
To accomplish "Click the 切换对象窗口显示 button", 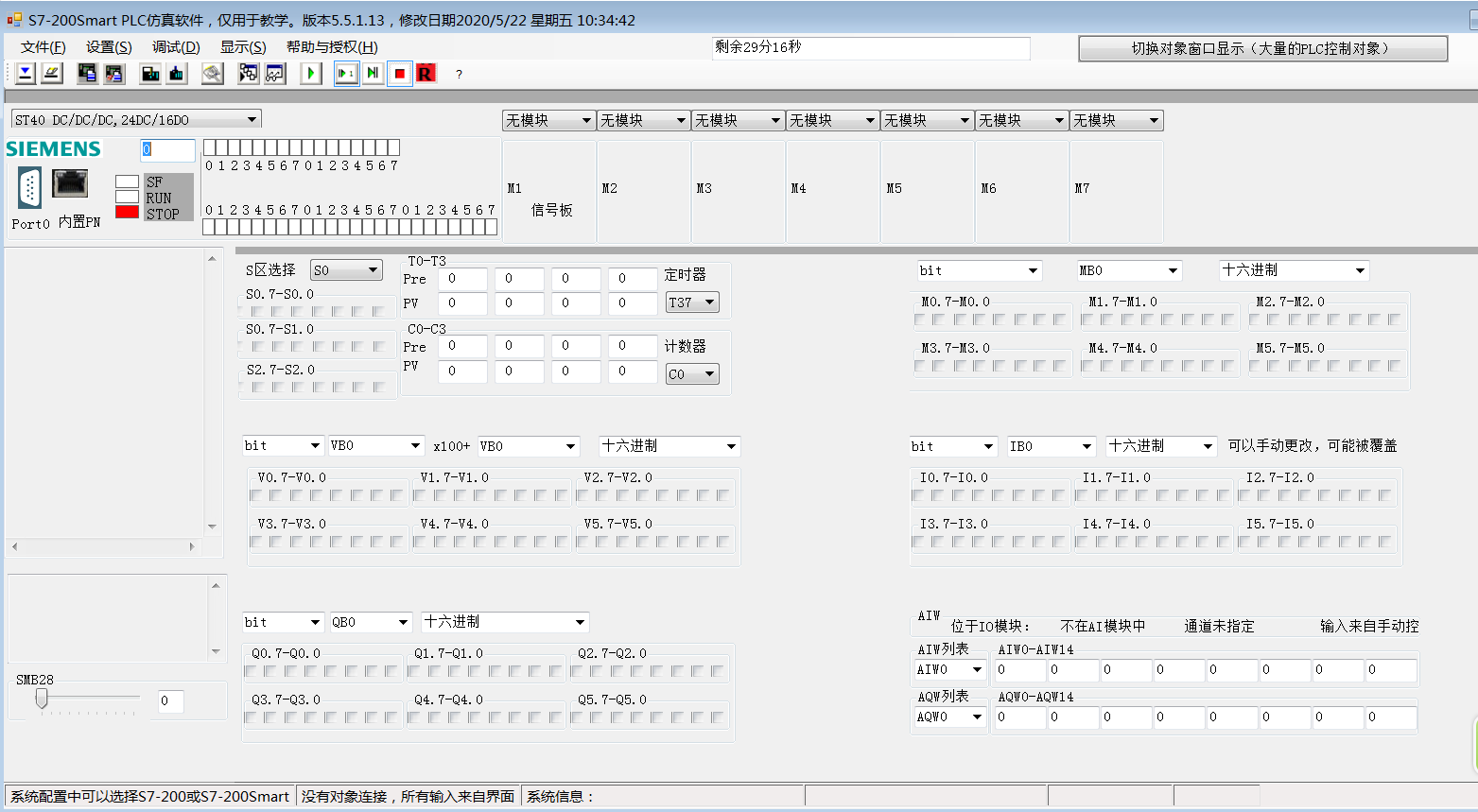I will (x=1262, y=48).
